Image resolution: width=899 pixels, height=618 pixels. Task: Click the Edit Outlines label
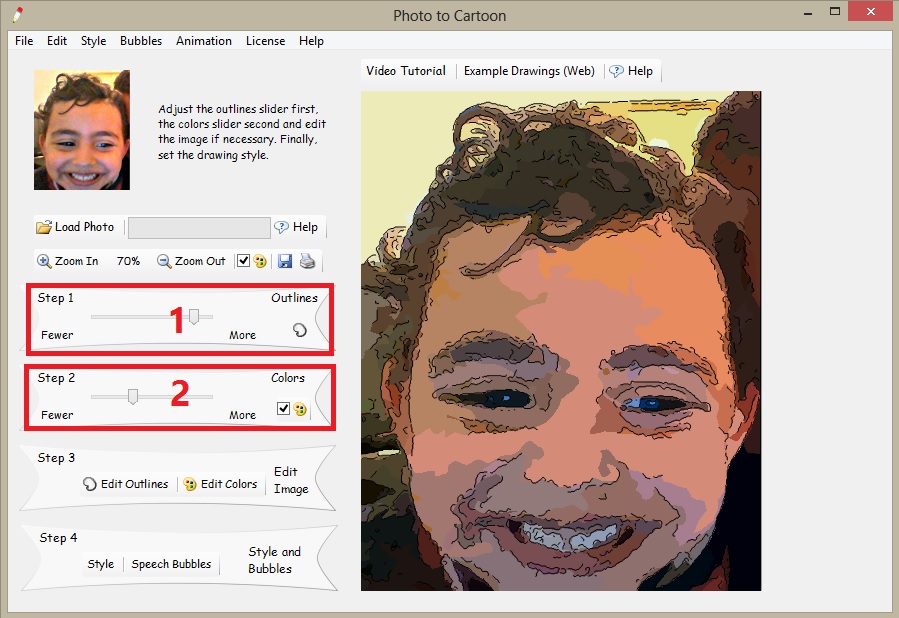[135, 484]
